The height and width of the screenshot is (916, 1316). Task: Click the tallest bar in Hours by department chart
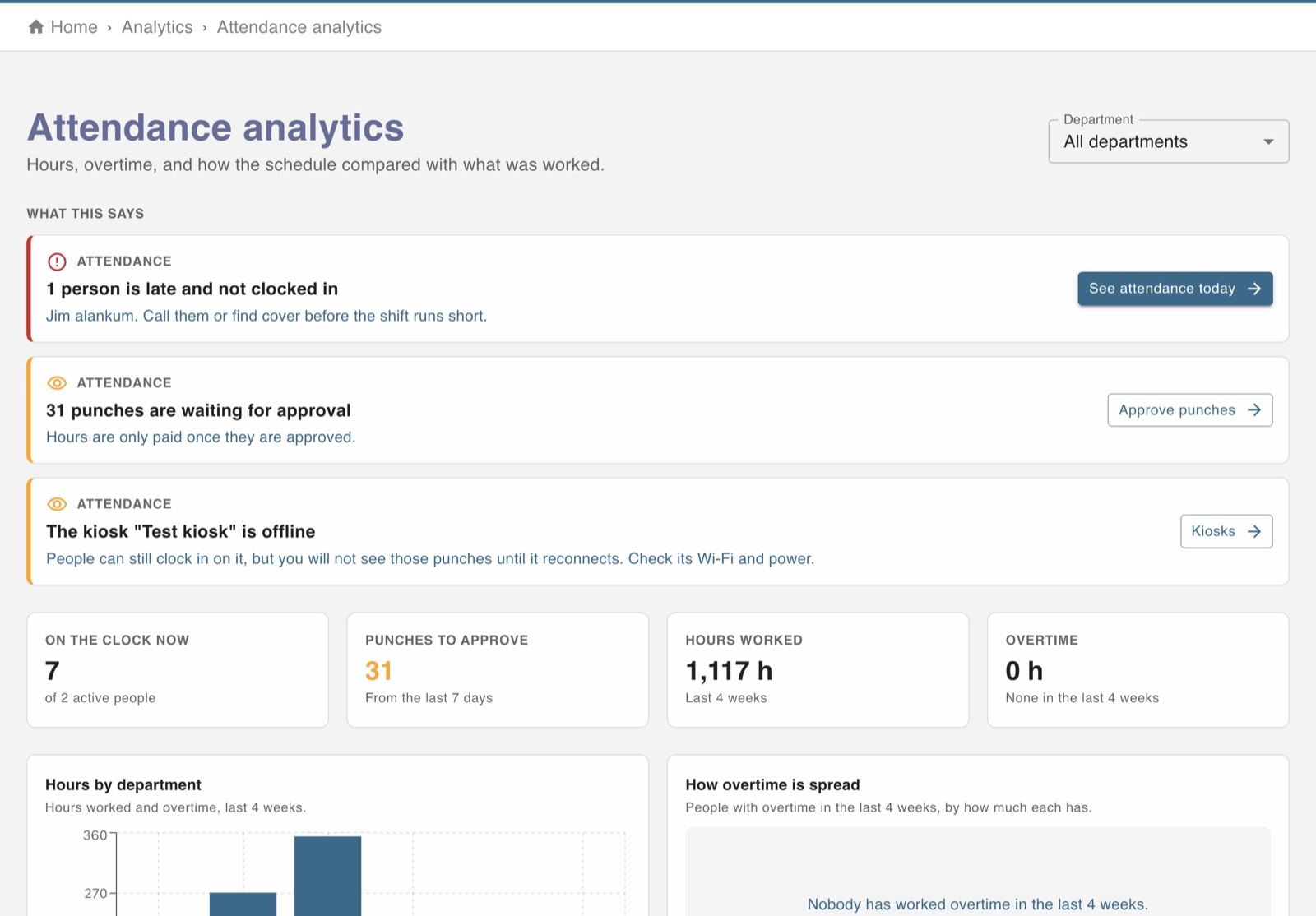(x=327, y=876)
